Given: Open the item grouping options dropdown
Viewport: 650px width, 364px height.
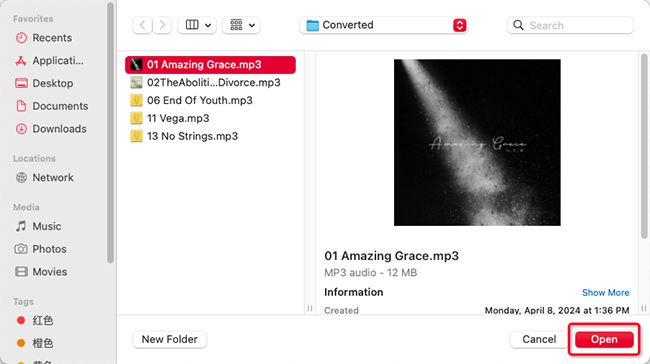Looking at the screenshot, I should pyautogui.click(x=241, y=25).
